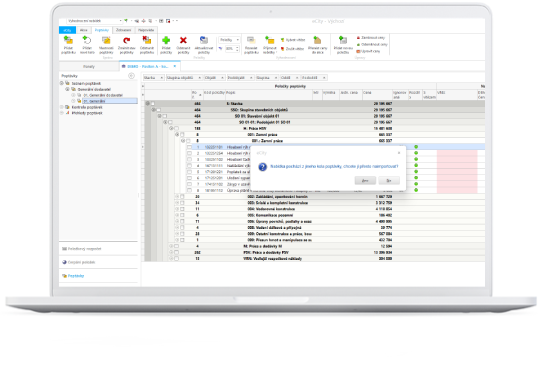Tick the checkbox in SO 01: Stavební objekt row

(x=165, y=116)
